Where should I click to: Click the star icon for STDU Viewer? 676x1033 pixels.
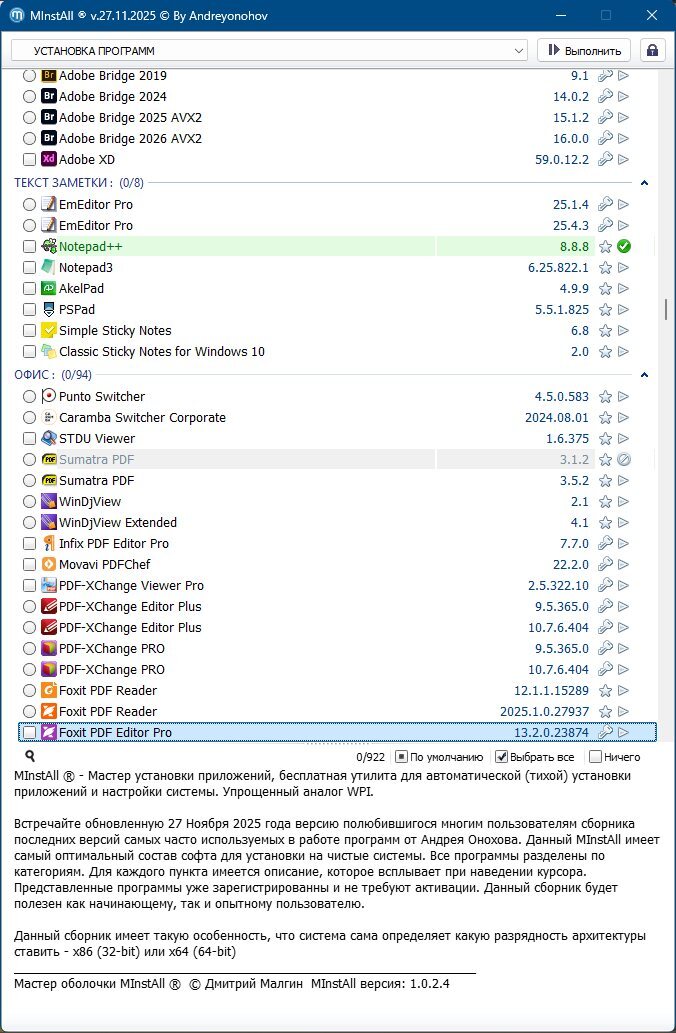tap(605, 439)
